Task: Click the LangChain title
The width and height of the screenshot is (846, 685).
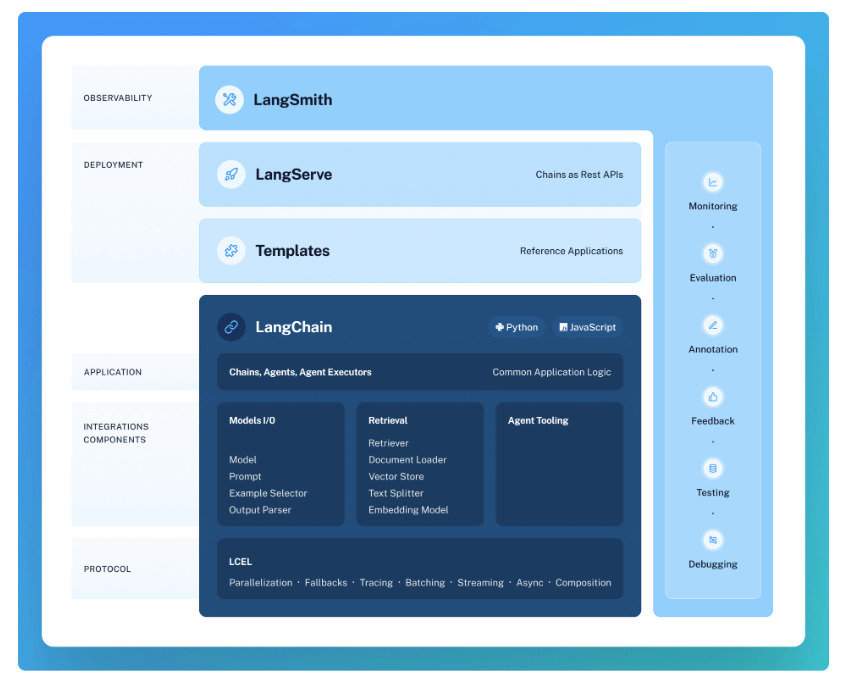Action: (x=294, y=327)
